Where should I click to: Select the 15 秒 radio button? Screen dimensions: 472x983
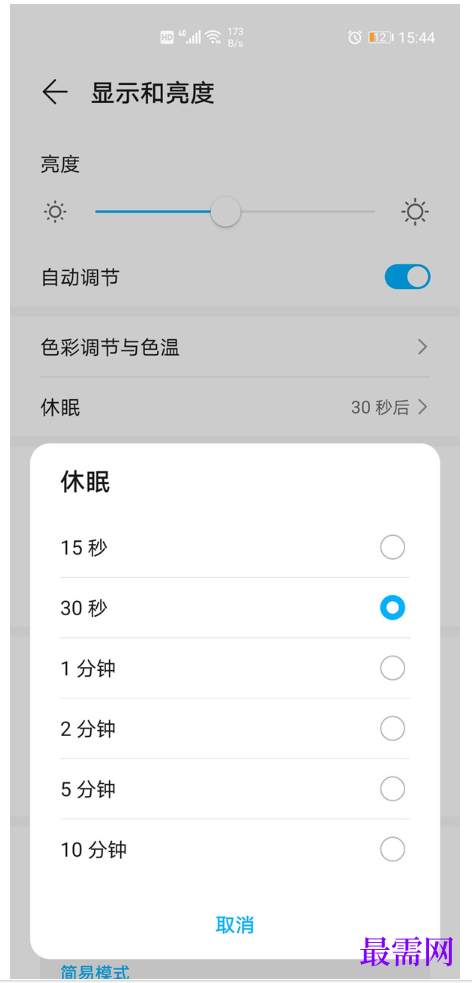392,548
